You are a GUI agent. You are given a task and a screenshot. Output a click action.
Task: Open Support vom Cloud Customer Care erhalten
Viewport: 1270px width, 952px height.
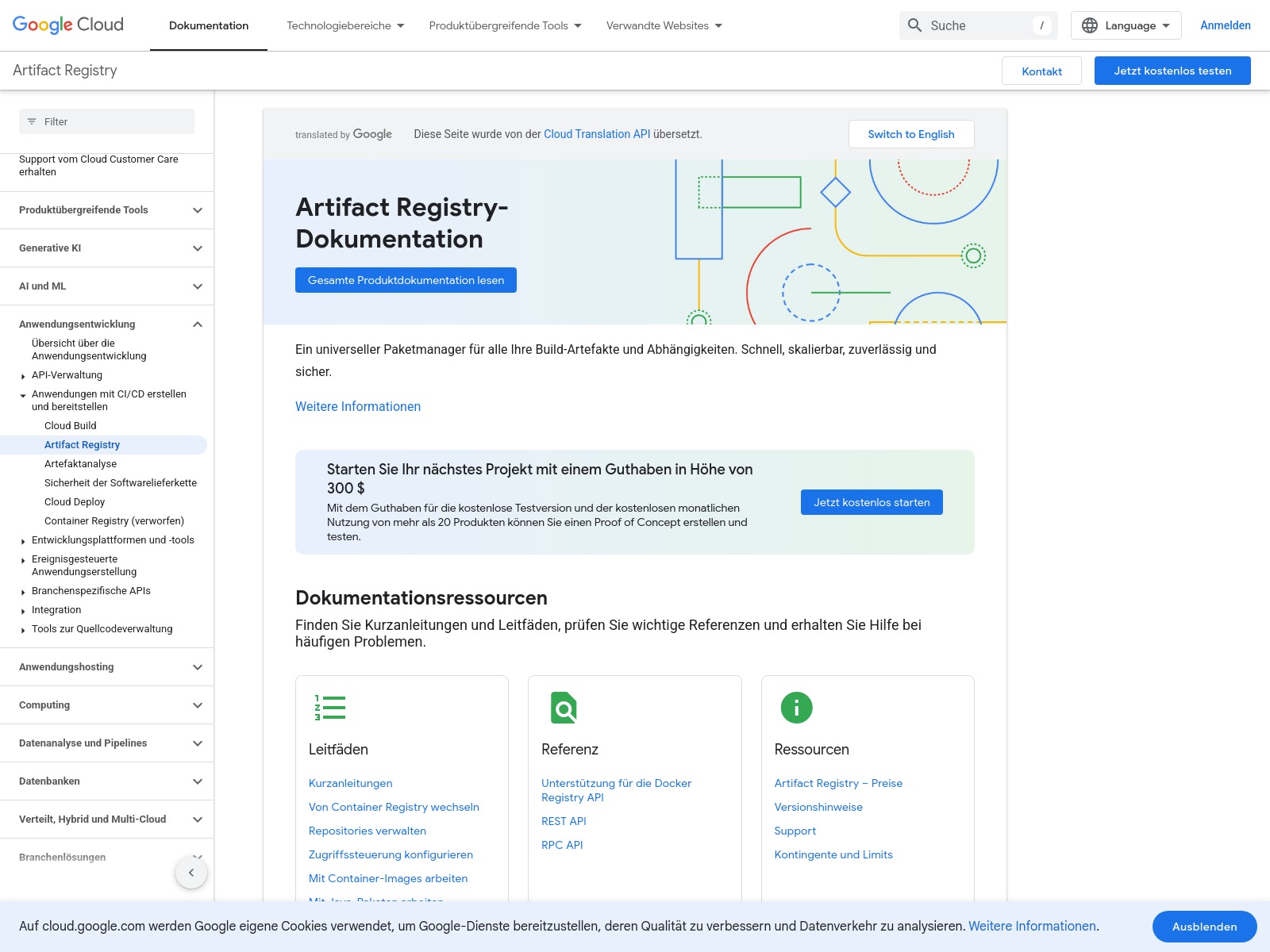[98, 166]
